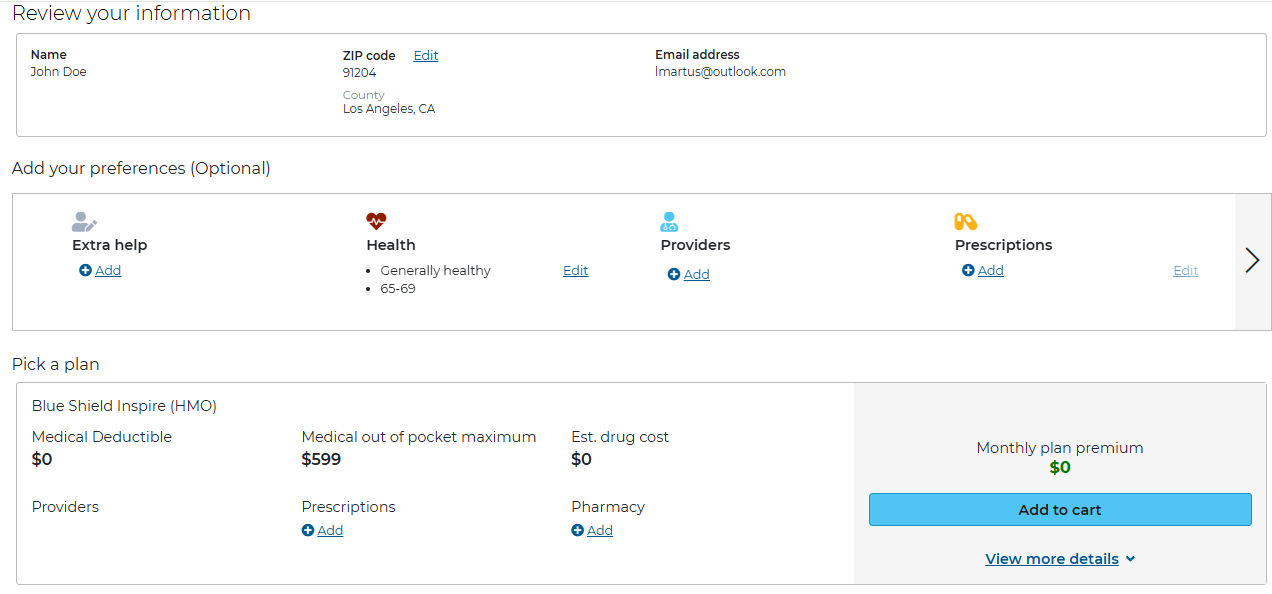The height and width of the screenshot is (594, 1272).
Task: Expand View more details chevron
Action: click(1130, 559)
